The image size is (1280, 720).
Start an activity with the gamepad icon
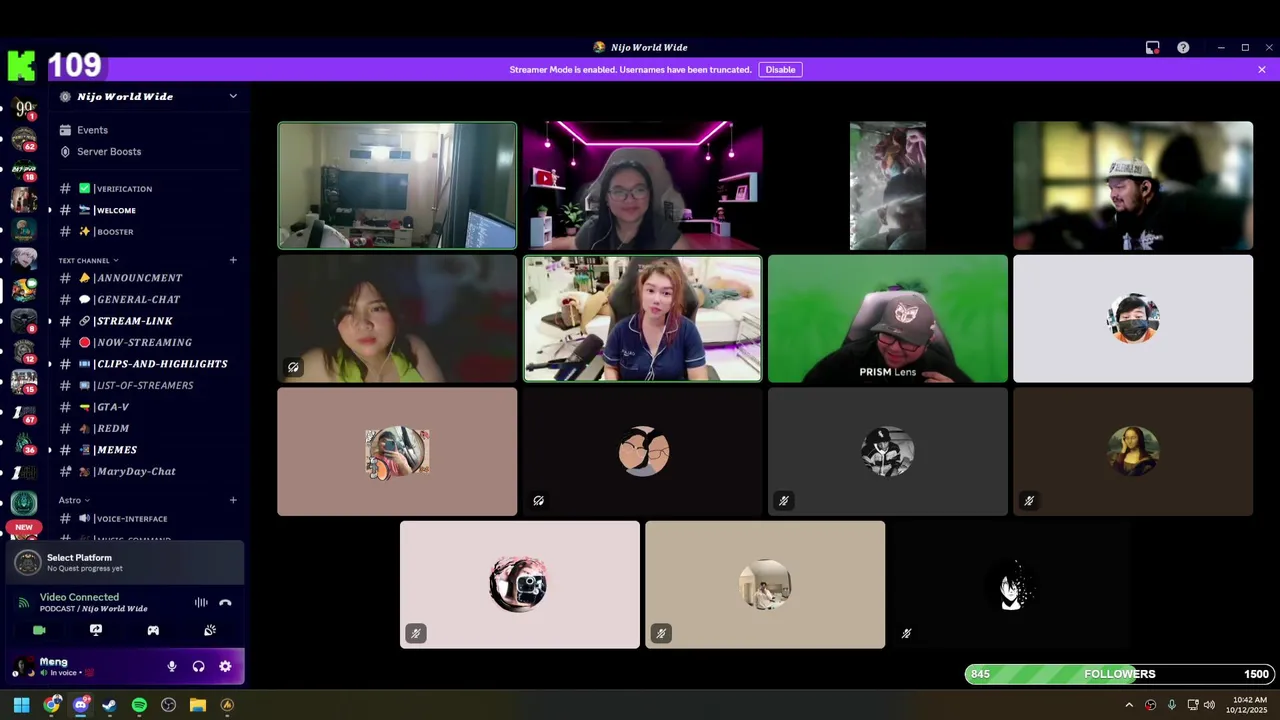(x=153, y=630)
